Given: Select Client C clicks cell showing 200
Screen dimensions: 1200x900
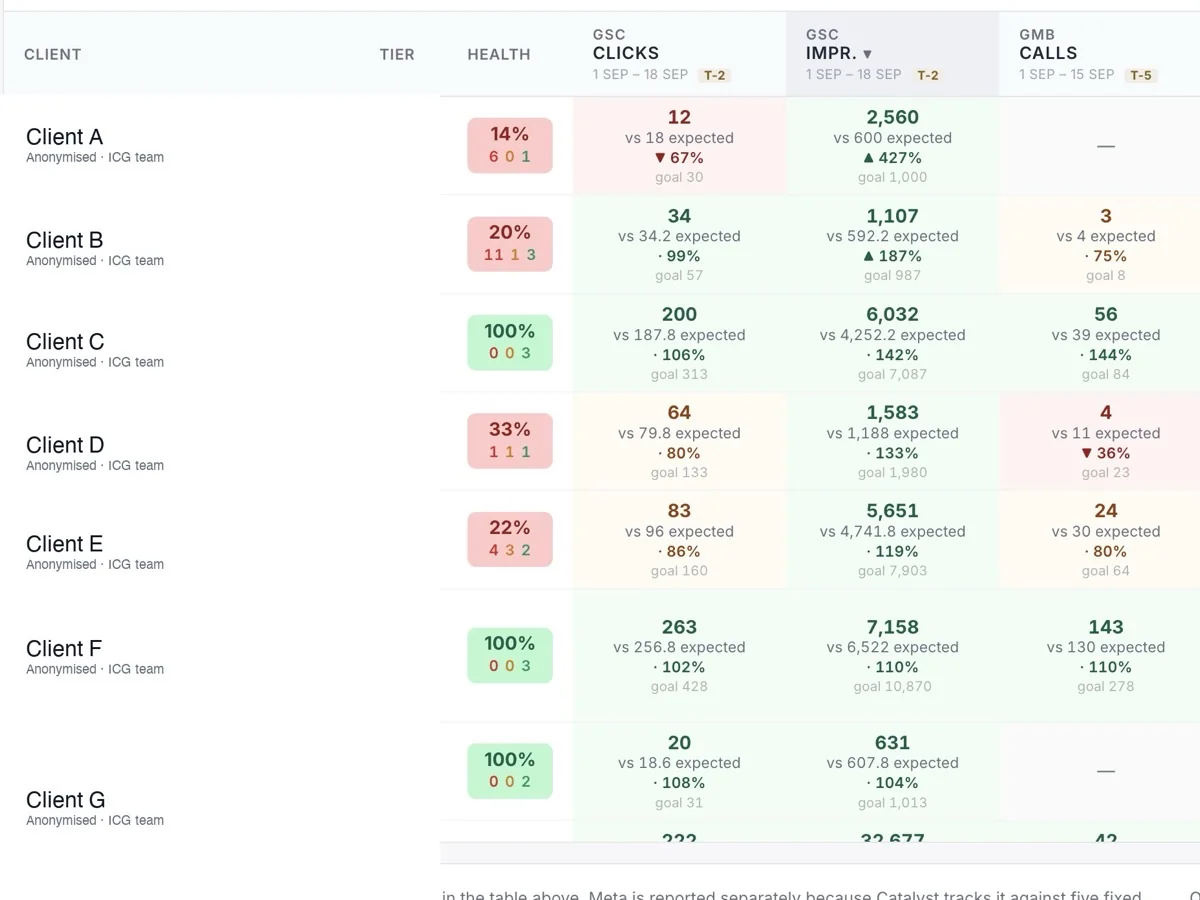Looking at the screenshot, I should 679,343.
